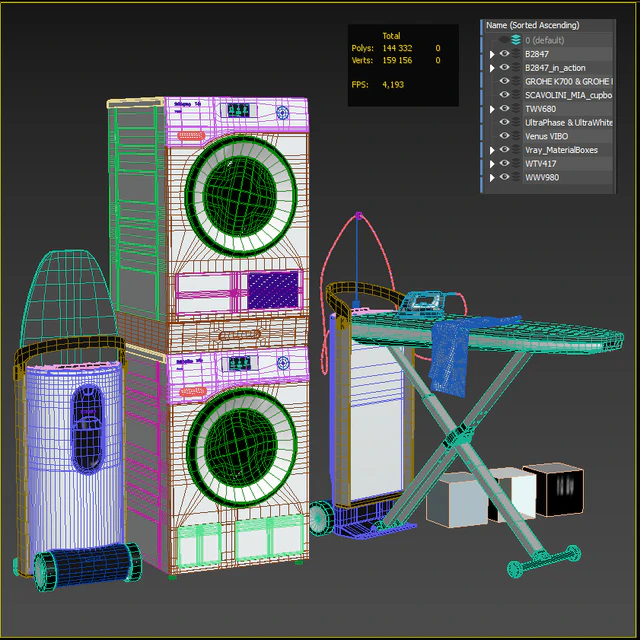Click the Total column label in statistics
This screenshot has width=640, height=640.
[x=391, y=36]
